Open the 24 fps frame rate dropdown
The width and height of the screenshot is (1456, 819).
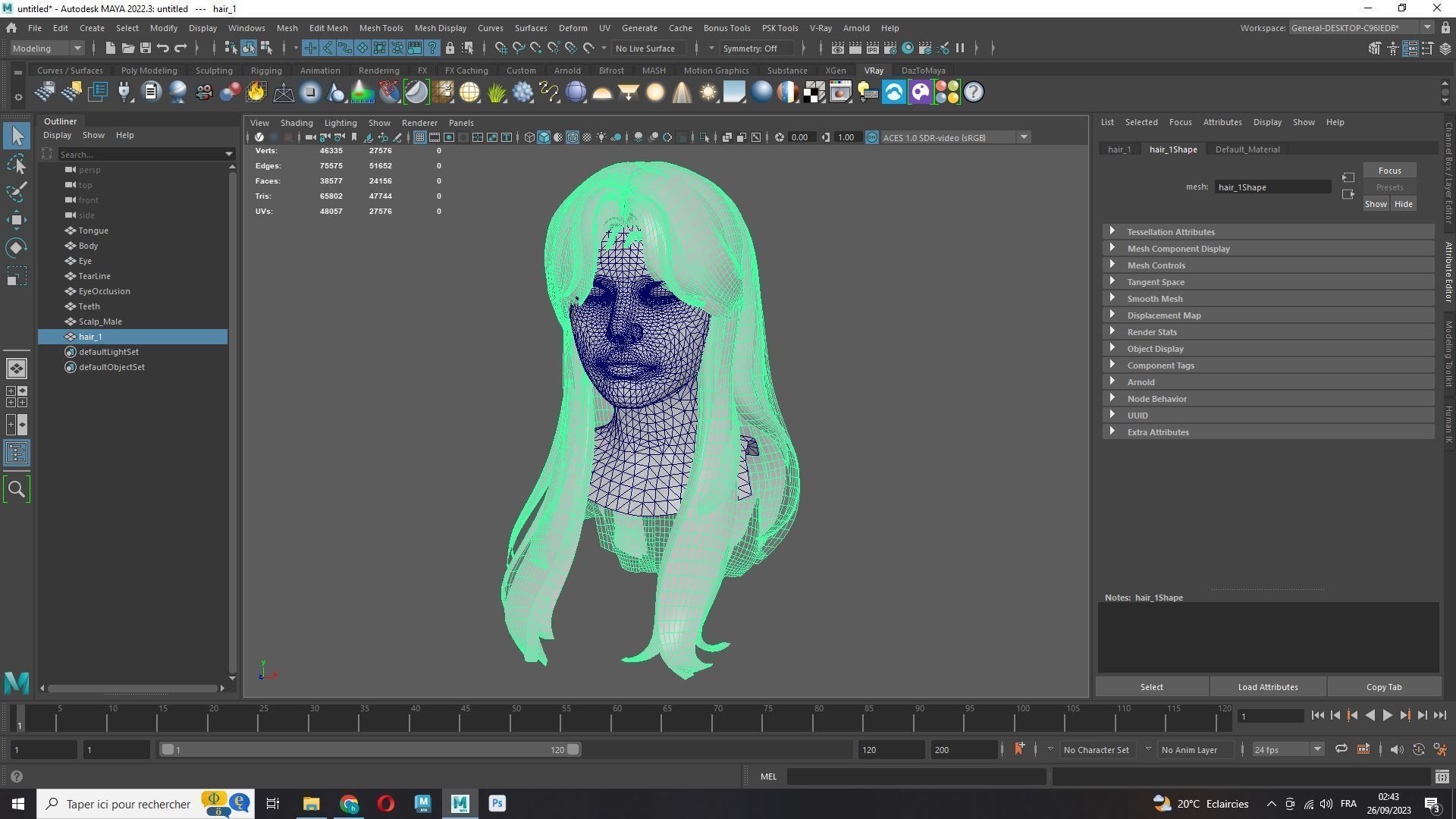tap(1287, 750)
